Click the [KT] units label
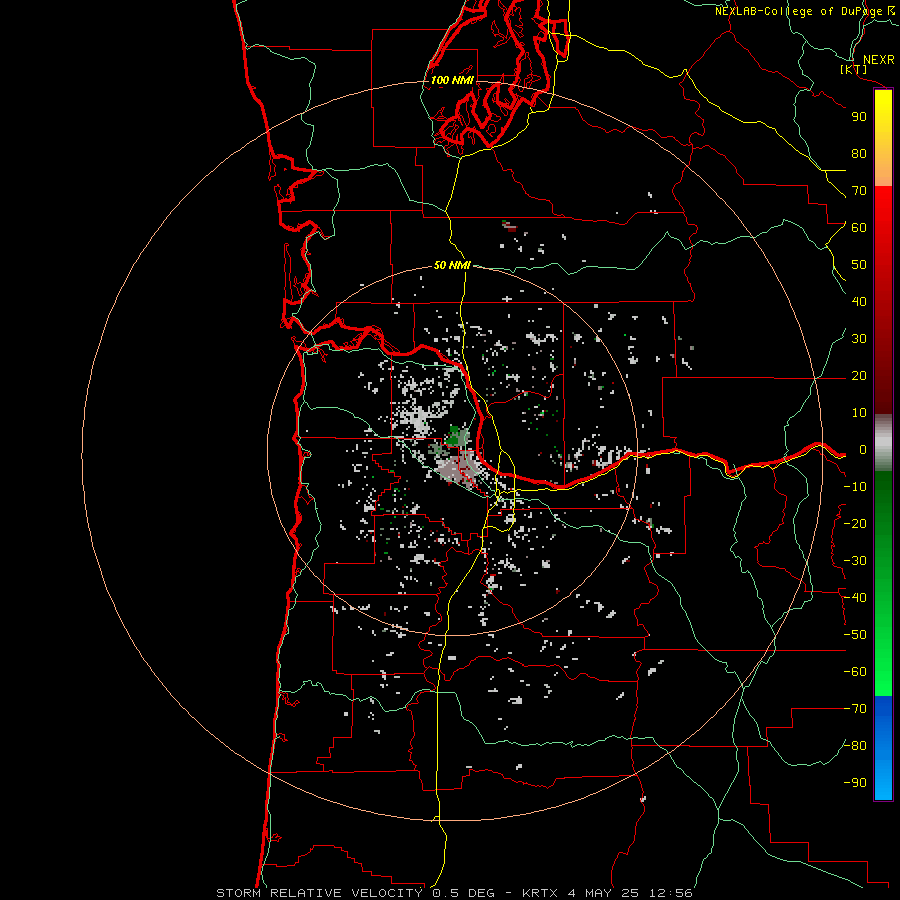900x900 pixels. [x=854, y=69]
